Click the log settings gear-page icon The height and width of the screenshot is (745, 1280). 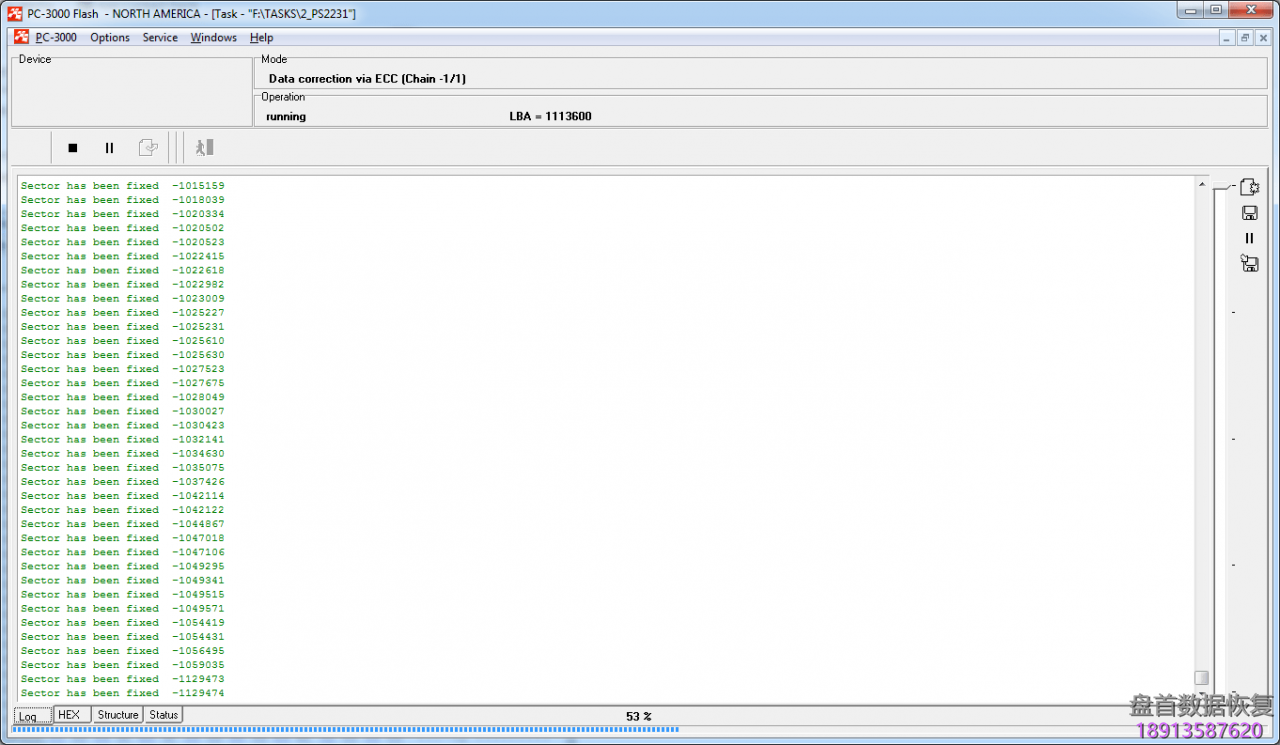(1249, 187)
